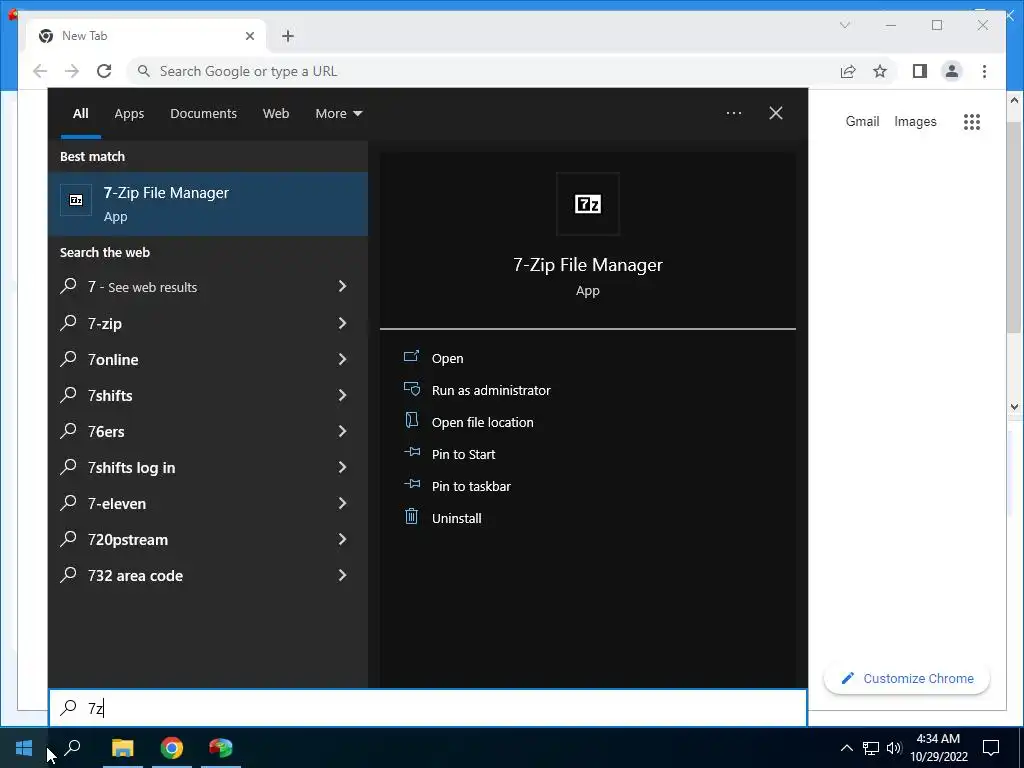
Task: Select the 7-zip web suggestion
Action: click(x=208, y=323)
